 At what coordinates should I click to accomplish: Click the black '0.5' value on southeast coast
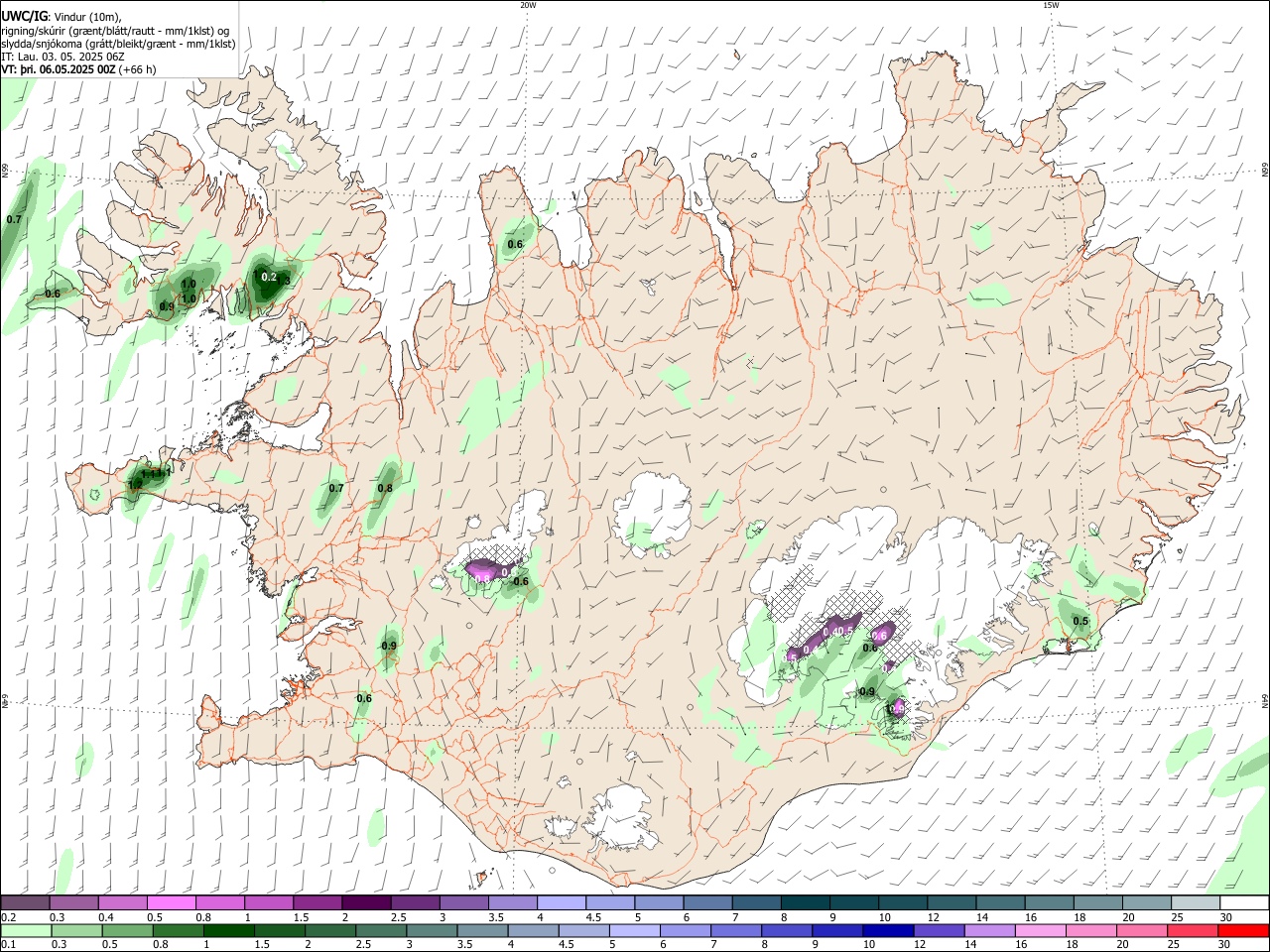pos(1080,622)
